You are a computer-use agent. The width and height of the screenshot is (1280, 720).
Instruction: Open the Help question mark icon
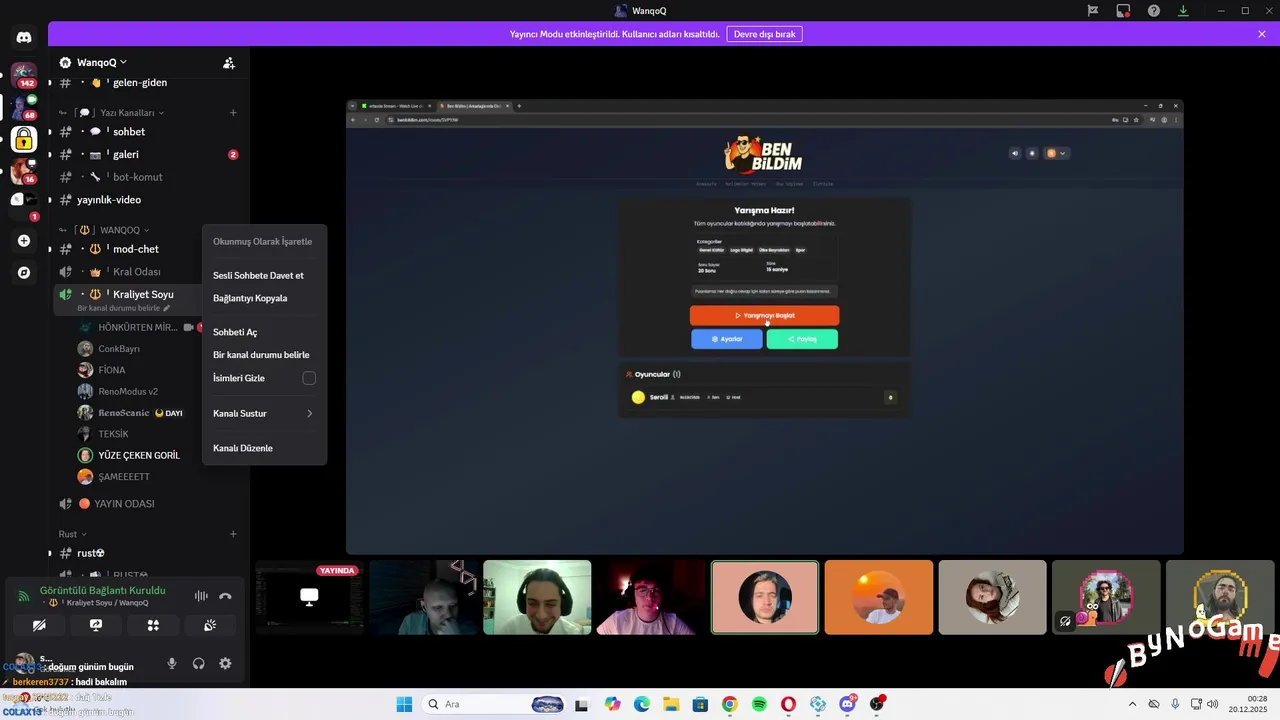[1154, 11]
